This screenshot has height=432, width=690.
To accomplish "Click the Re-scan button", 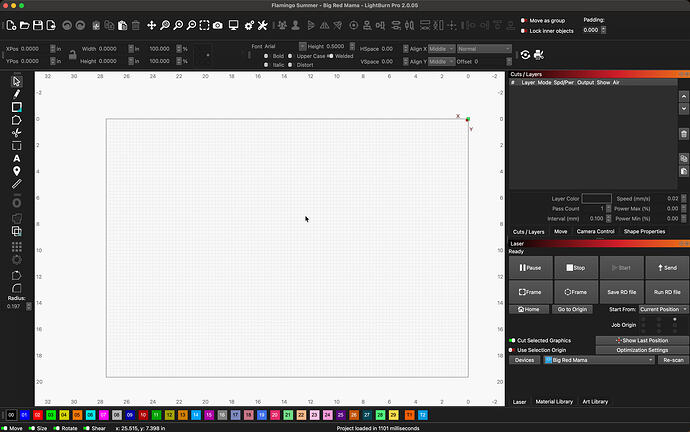I will pyautogui.click(x=673, y=360).
